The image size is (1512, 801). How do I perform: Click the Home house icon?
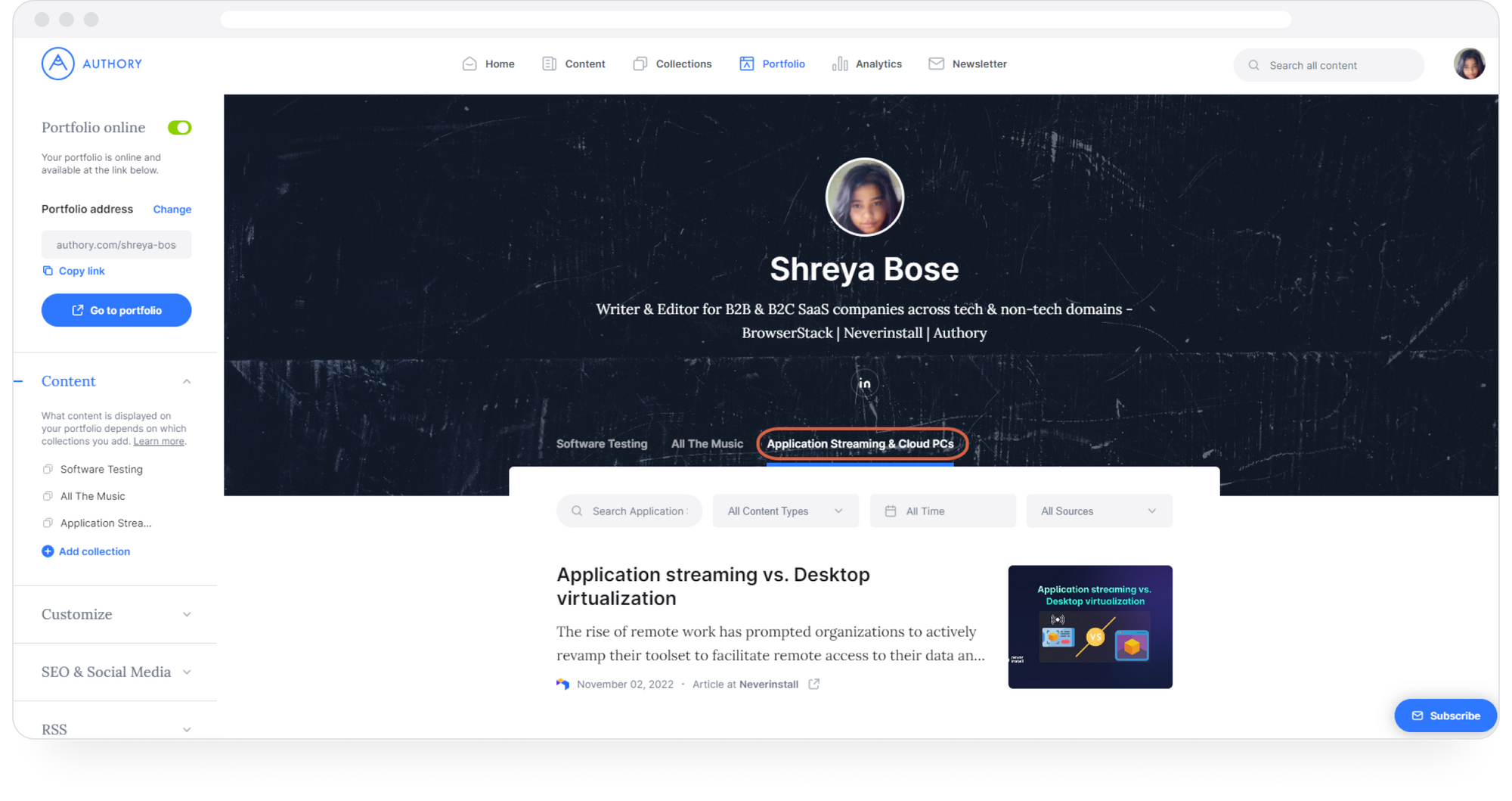click(469, 64)
